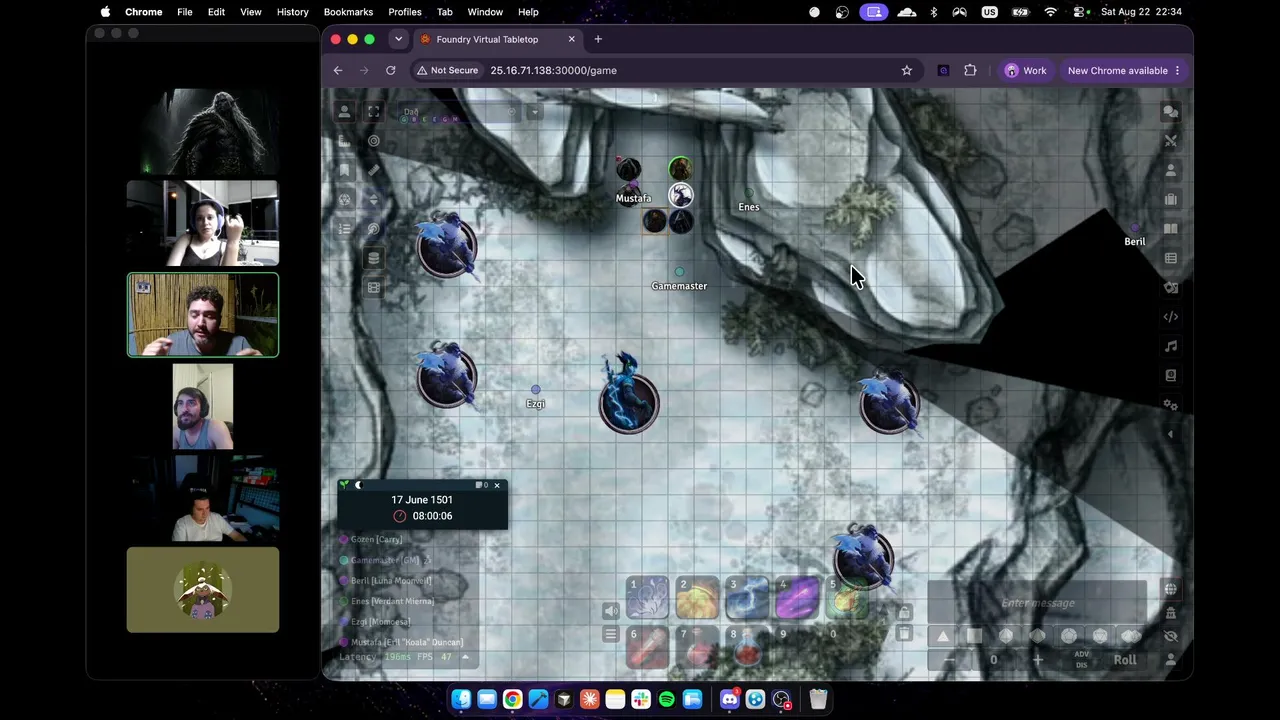Trigger hotbar macro slot 7 potion

[x=697, y=646]
